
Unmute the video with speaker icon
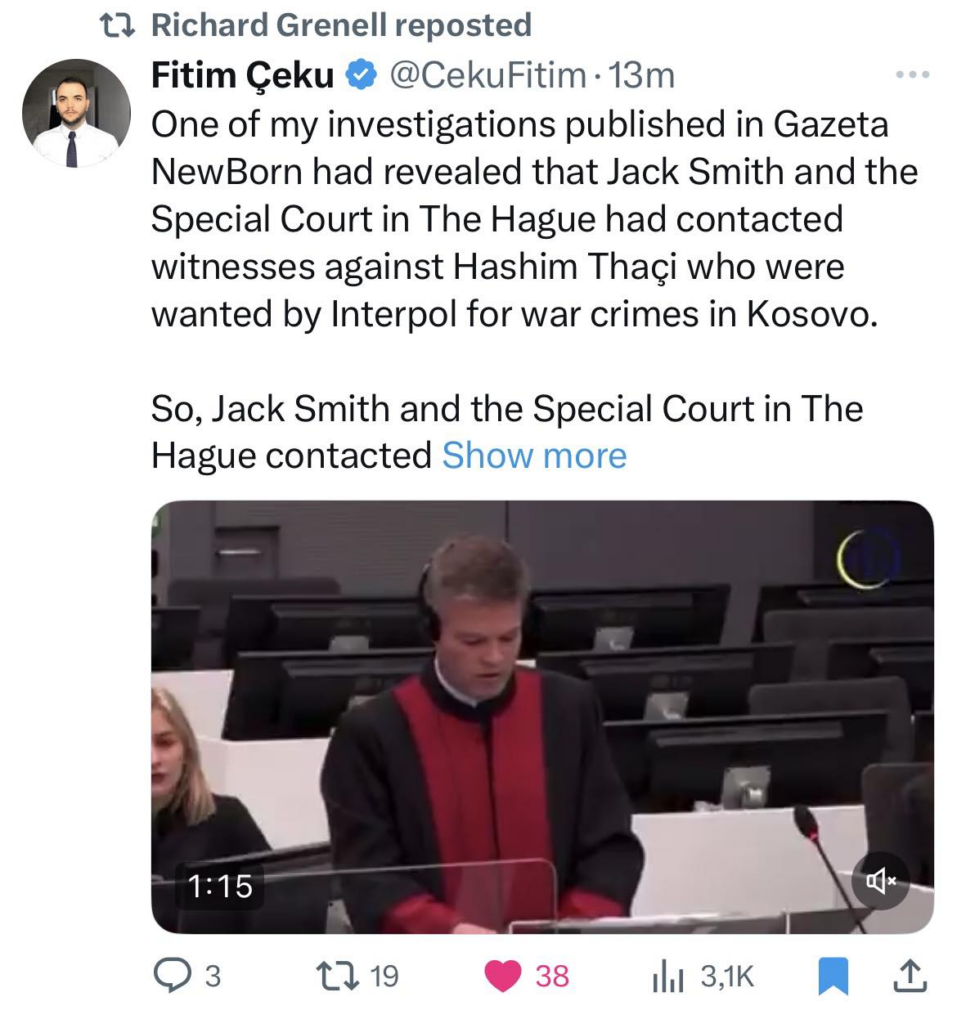(x=881, y=881)
